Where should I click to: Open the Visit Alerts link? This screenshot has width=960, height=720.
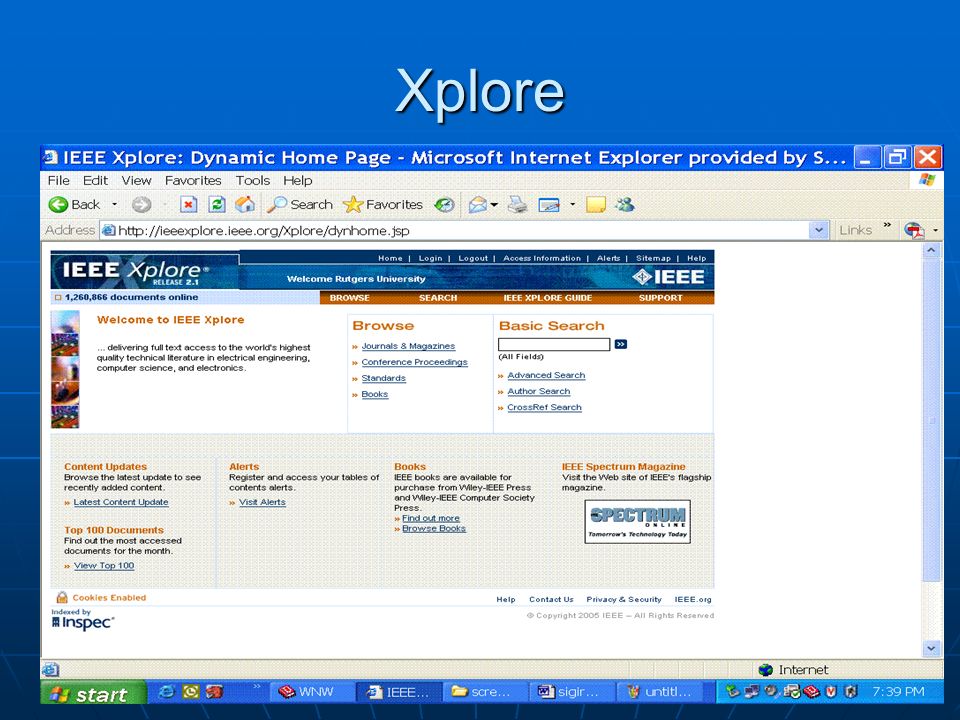click(x=262, y=501)
